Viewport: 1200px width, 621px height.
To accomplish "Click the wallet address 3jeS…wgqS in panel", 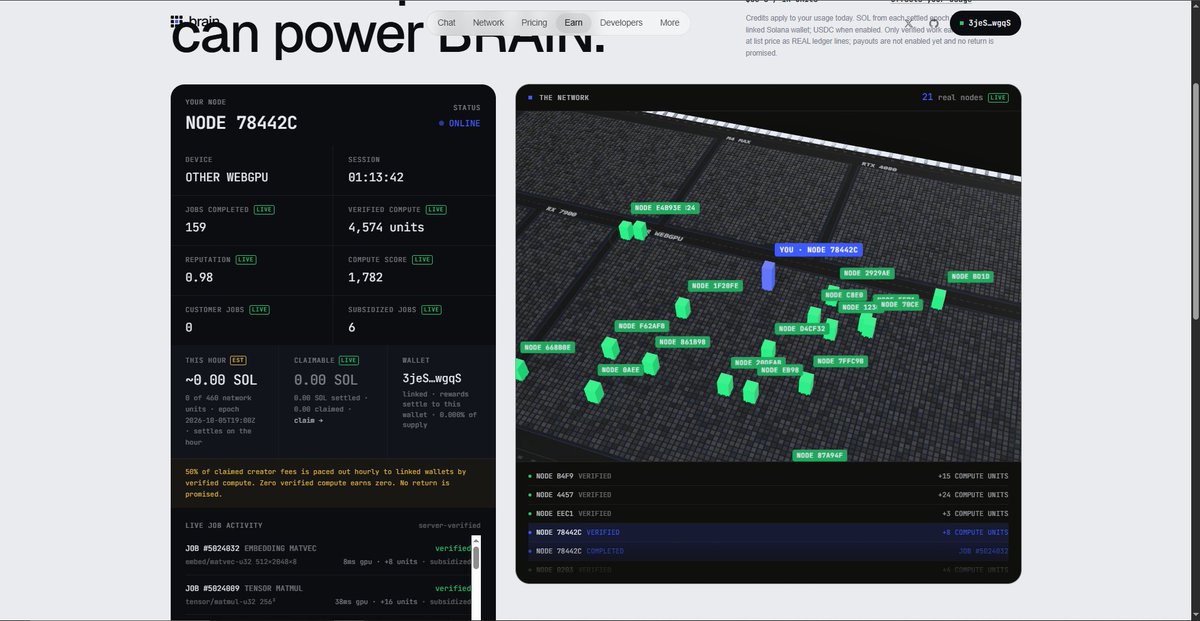I will pos(432,379).
